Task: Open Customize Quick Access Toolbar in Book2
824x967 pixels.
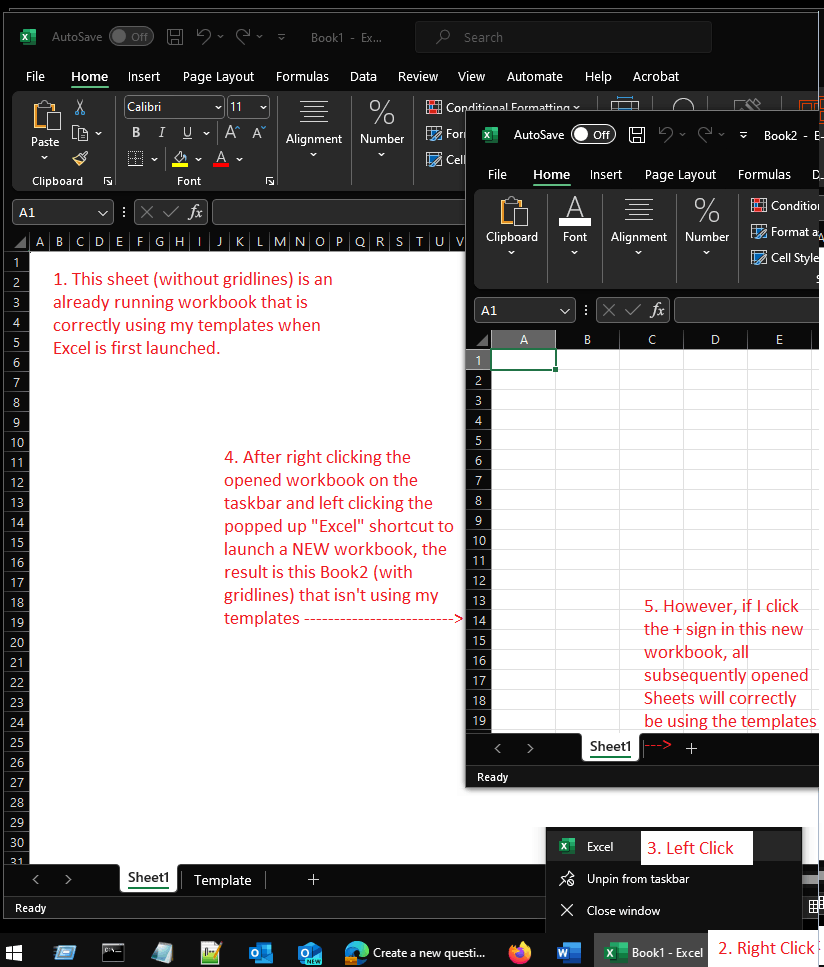Action: coord(743,134)
